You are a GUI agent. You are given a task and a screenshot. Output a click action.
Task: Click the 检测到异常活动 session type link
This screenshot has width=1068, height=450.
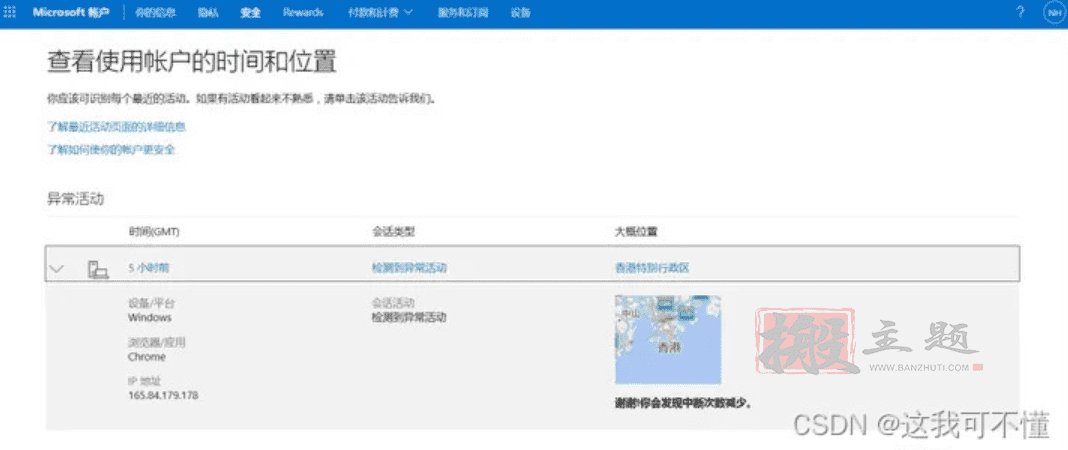(x=409, y=268)
